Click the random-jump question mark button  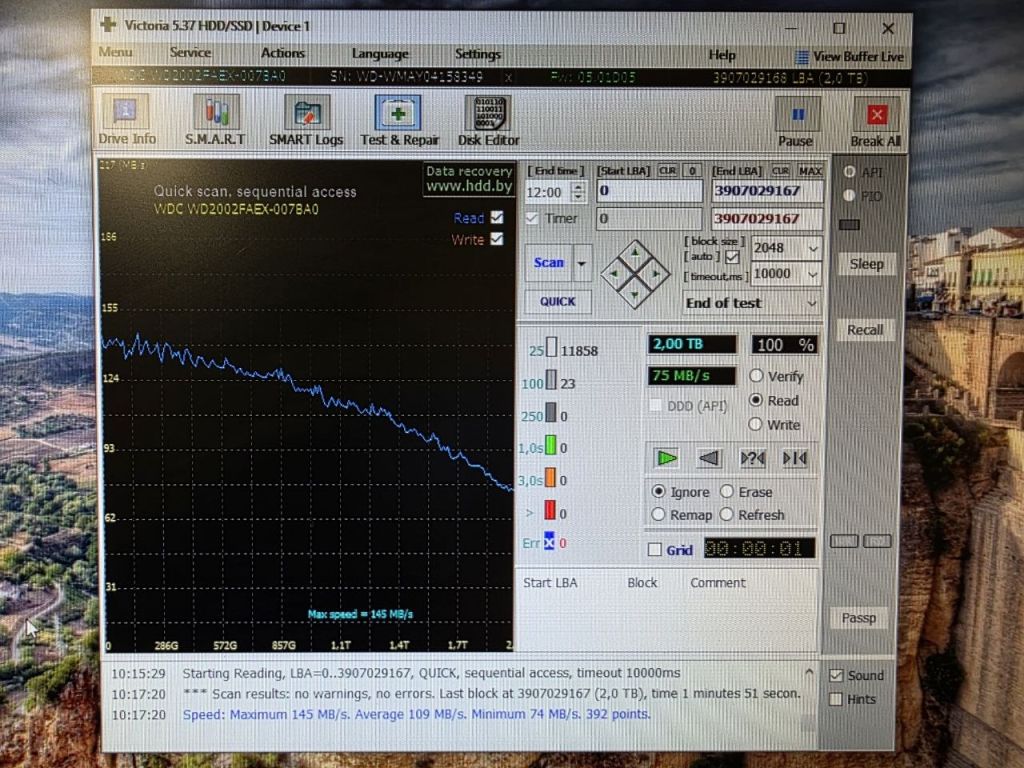(752, 458)
